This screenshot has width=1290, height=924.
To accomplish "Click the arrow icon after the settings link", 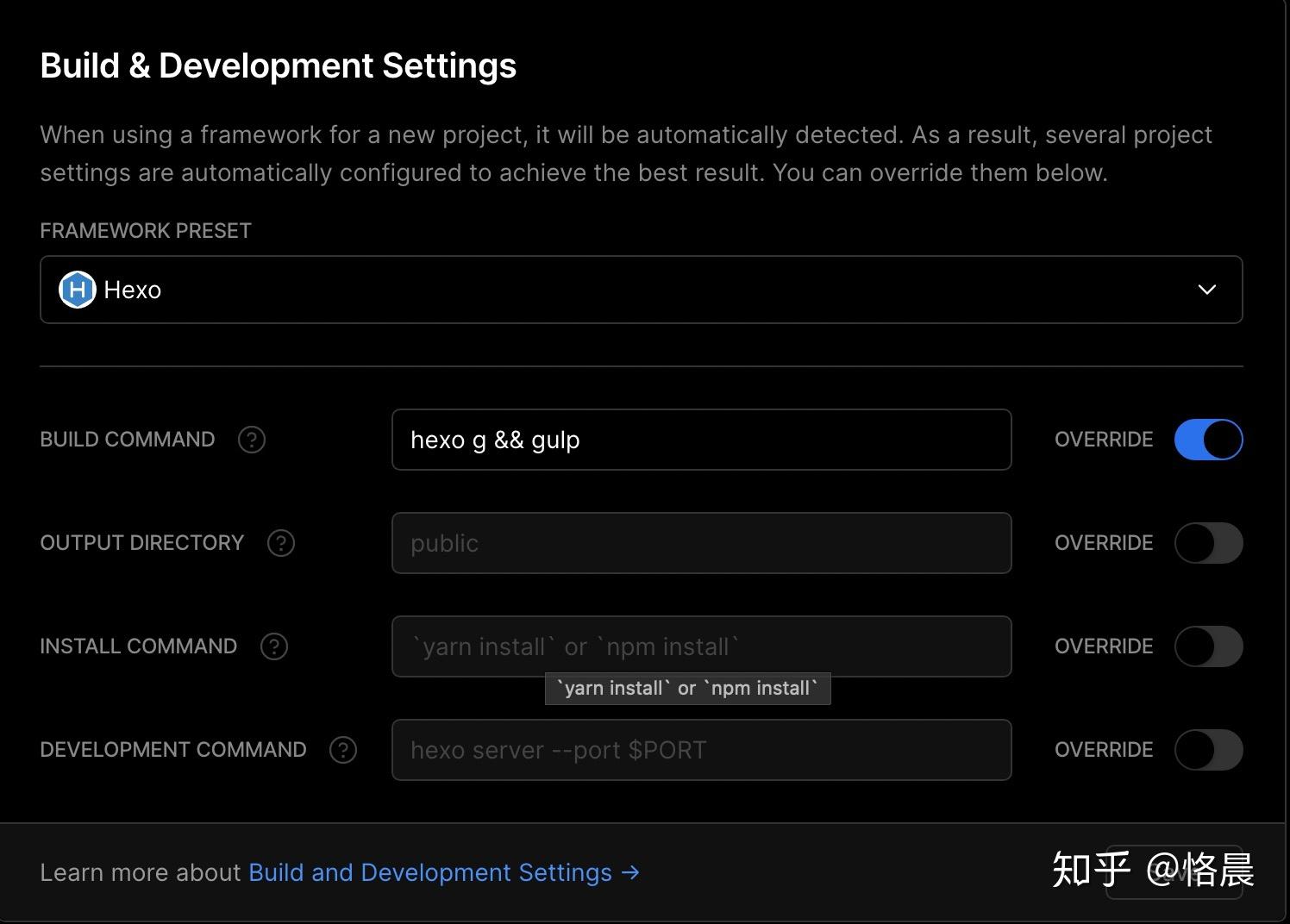I will 631,872.
